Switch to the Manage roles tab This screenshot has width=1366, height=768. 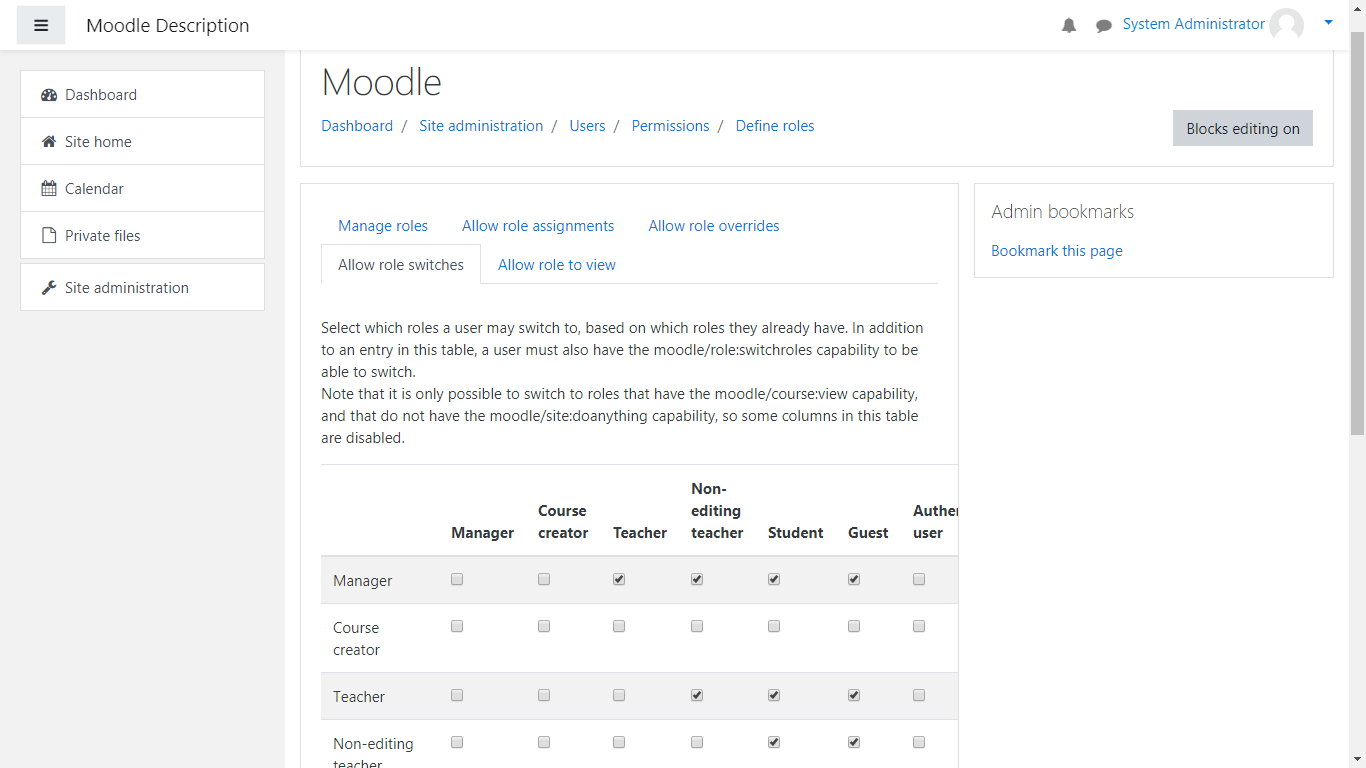point(383,226)
